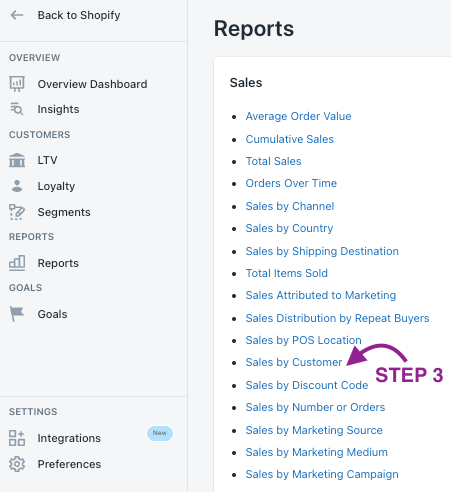
Task: Open Sales by Customer report
Action: coord(294,362)
